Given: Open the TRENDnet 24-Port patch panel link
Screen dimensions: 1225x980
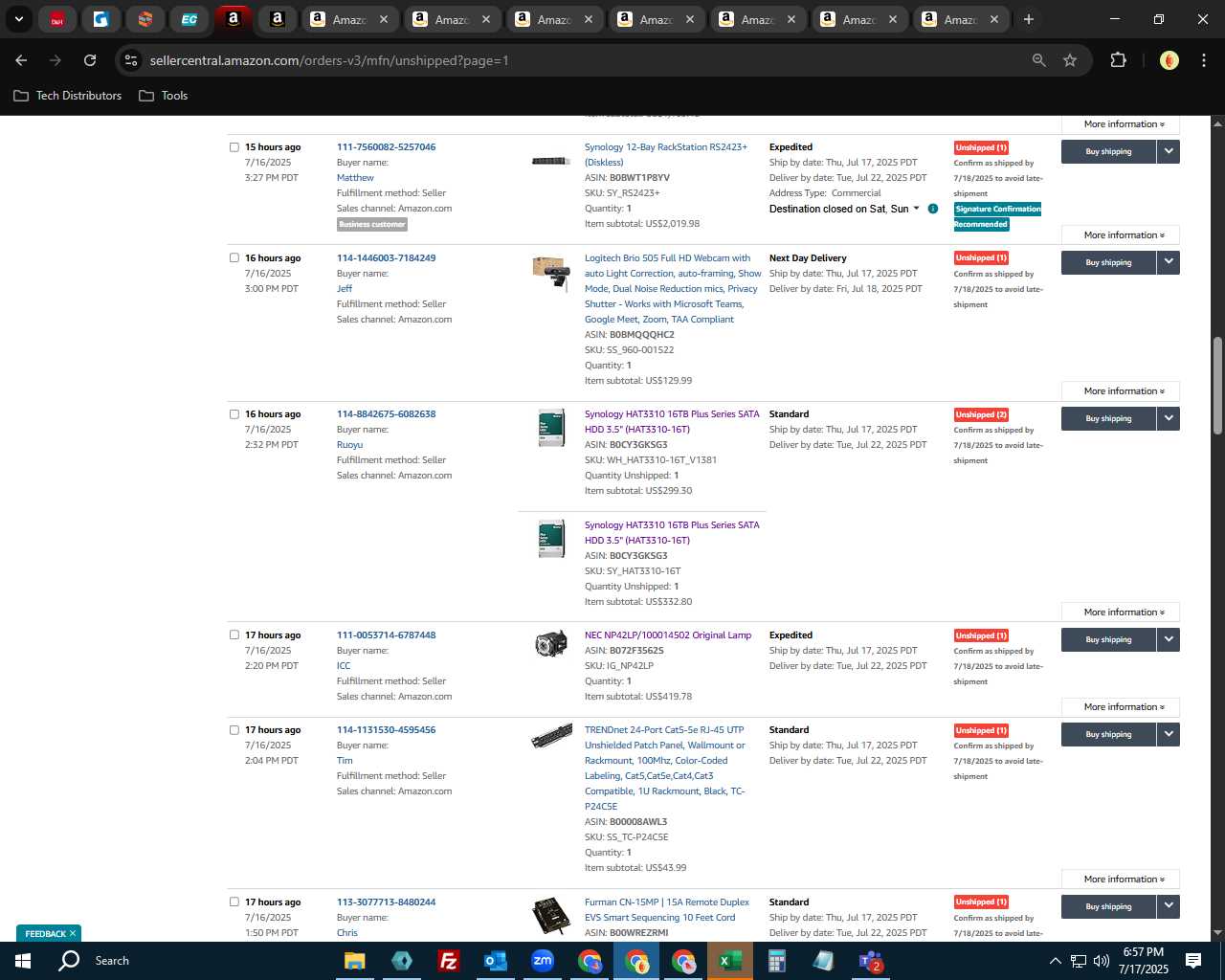Looking at the screenshot, I should point(665,768).
